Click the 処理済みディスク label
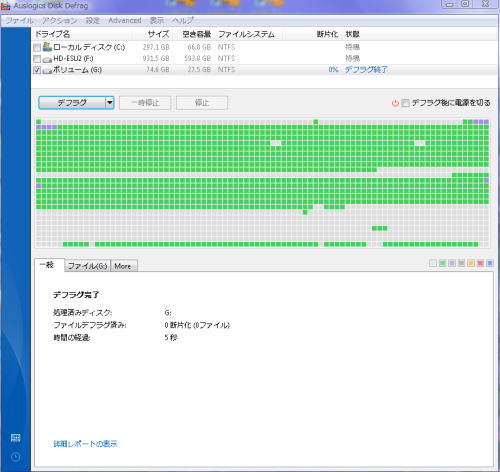Image resolution: width=500 pixels, height=472 pixels. pyautogui.click(x=83, y=313)
